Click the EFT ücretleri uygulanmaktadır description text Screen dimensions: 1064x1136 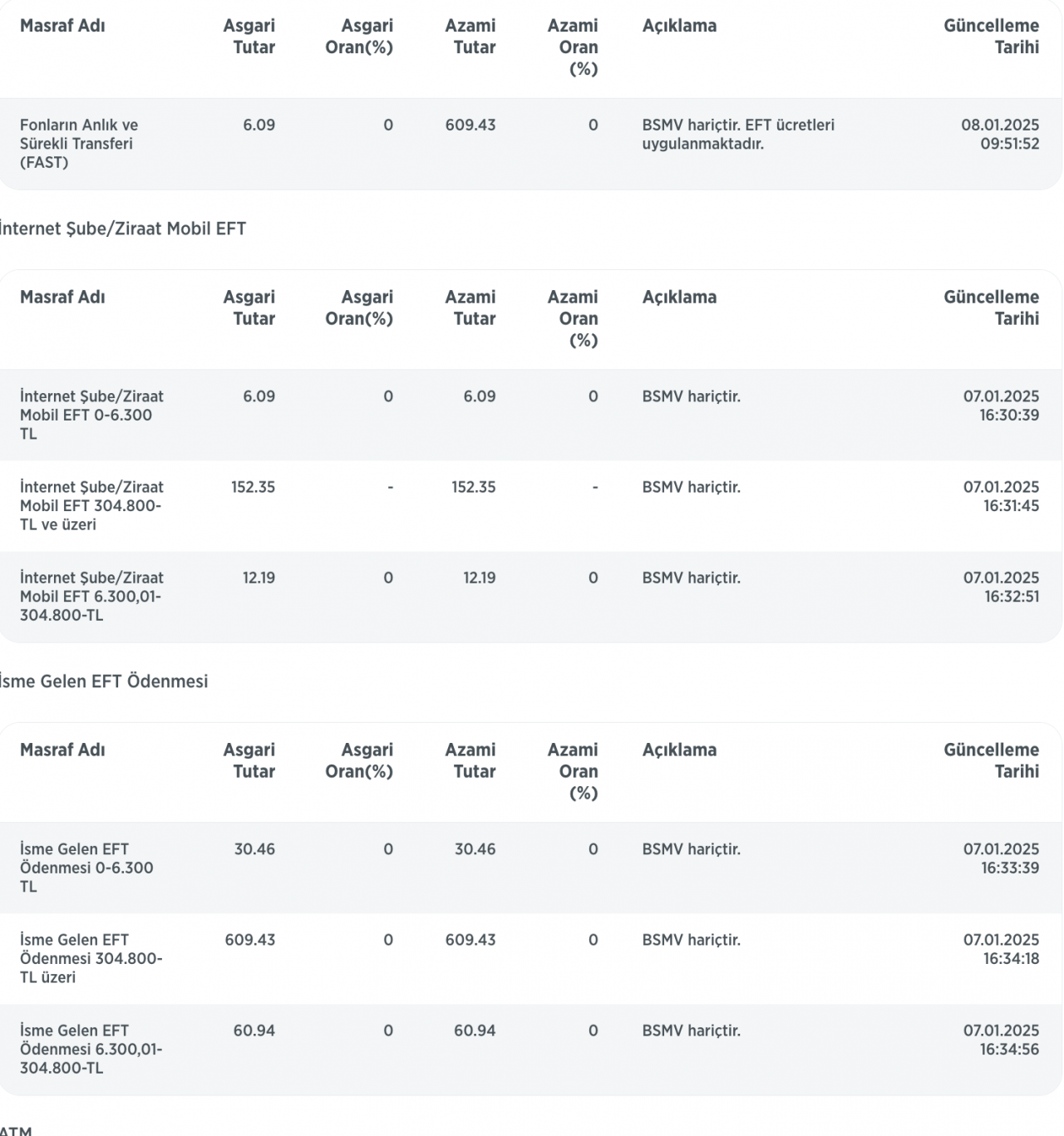click(738, 135)
